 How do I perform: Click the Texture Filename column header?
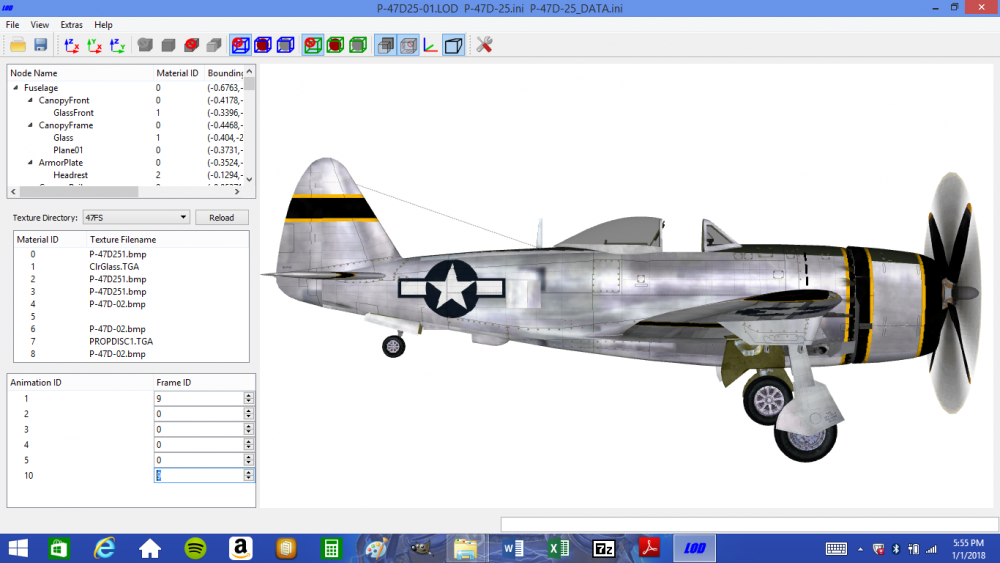pos(168,240)
